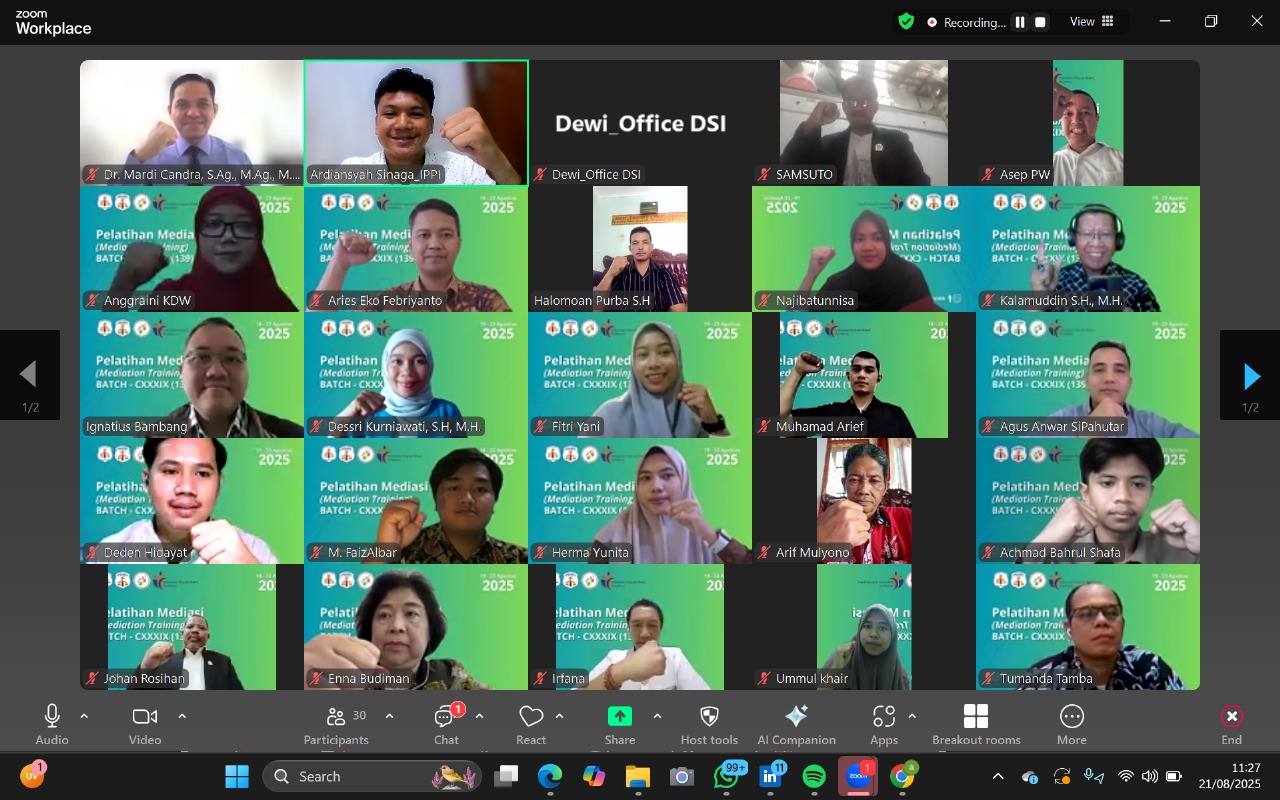Go to next page of participants
The height and width of the screenshot is (800, 1280).
[x=1250, y=376]
